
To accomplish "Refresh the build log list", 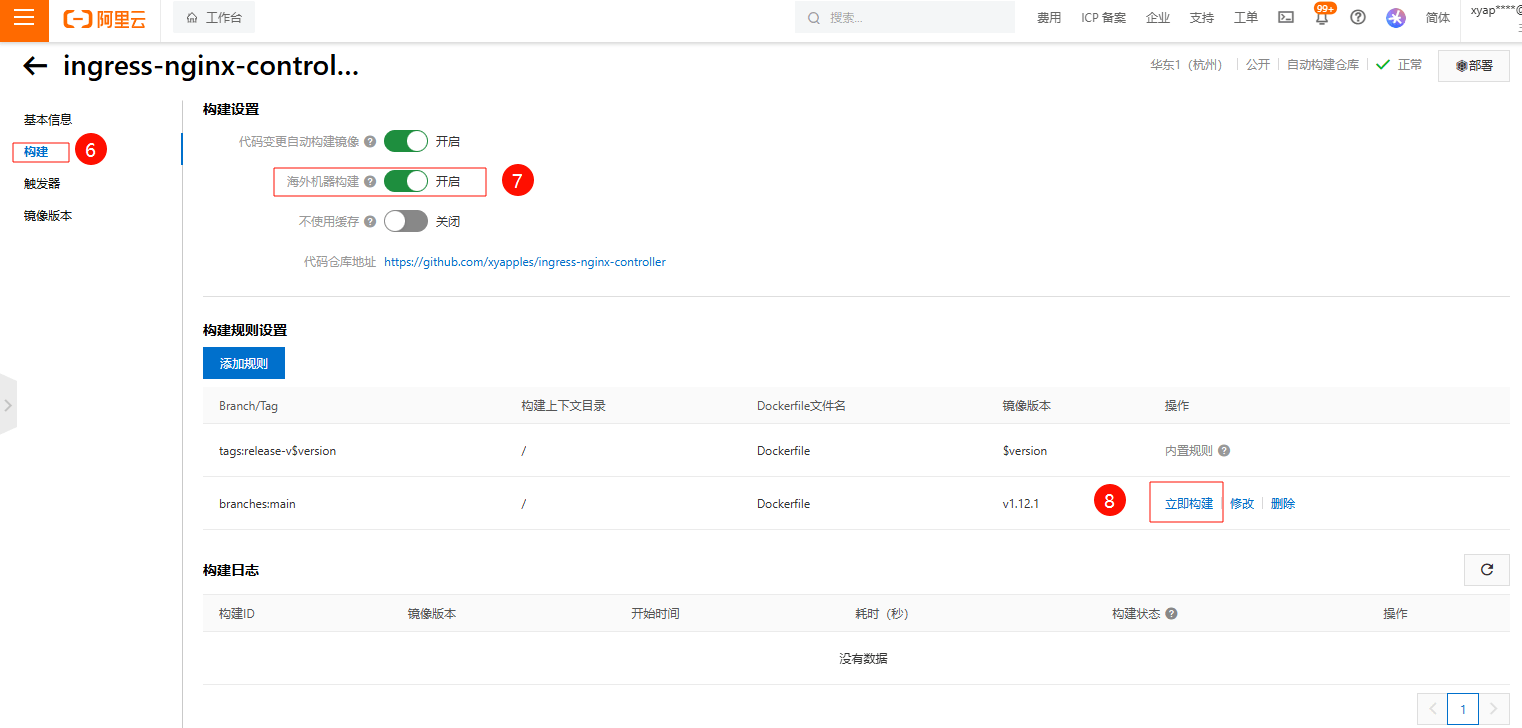I will click(1486, 569).
